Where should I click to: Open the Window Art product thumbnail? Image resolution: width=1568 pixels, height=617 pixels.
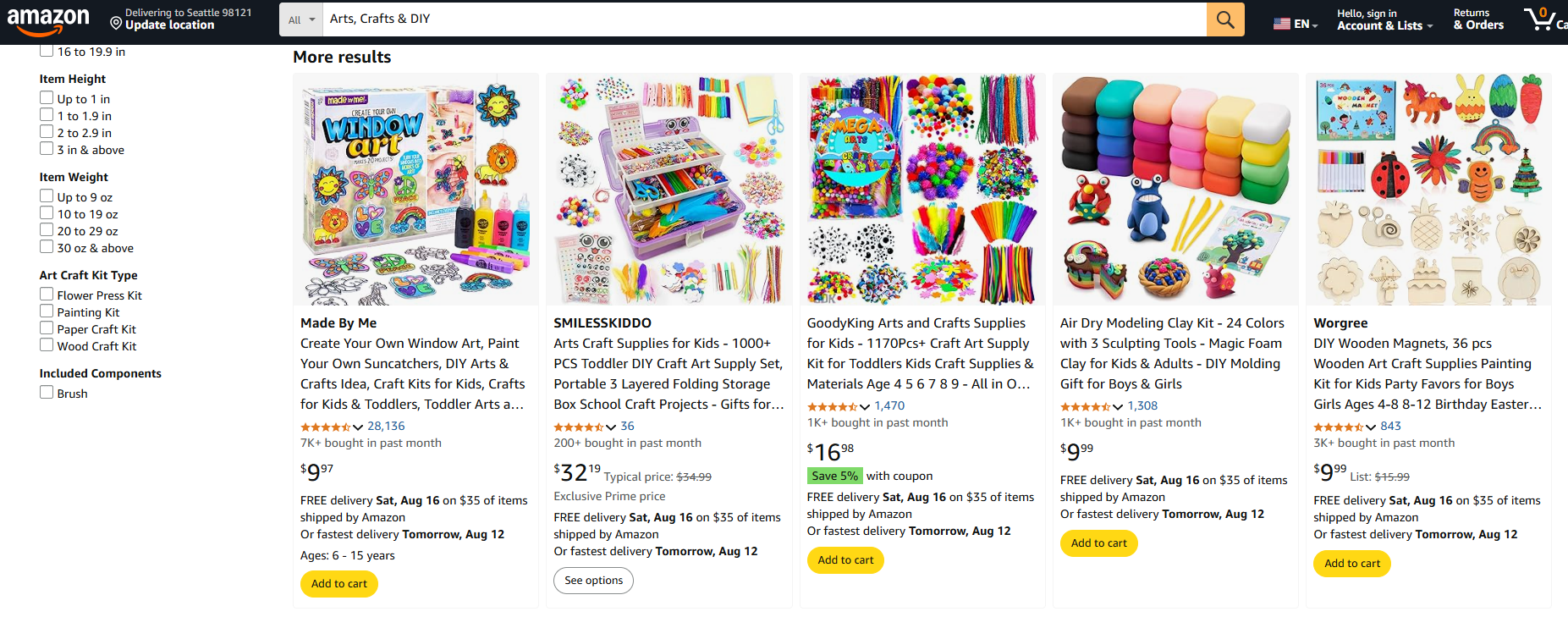pyautogui.click(x=415, y=189)
